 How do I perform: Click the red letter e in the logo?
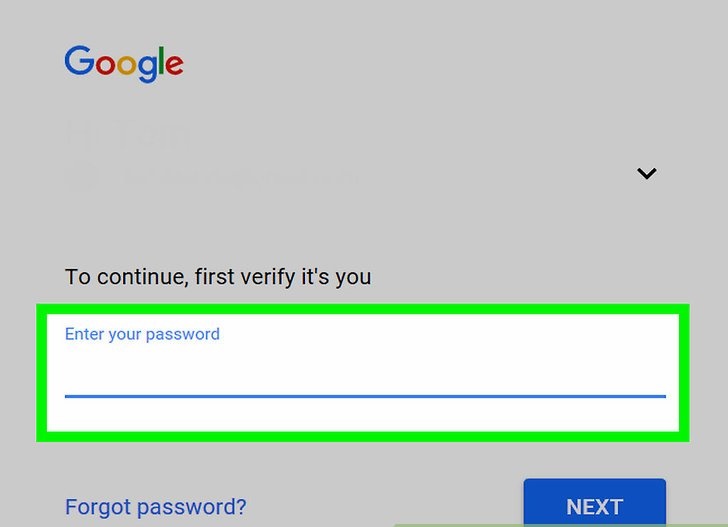173,66
